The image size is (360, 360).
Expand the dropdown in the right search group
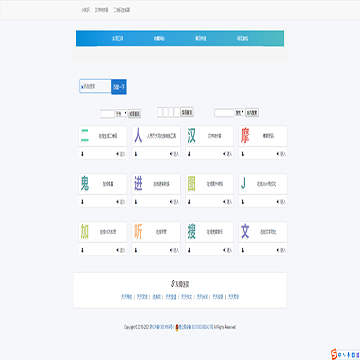click(x=239, y=113)
